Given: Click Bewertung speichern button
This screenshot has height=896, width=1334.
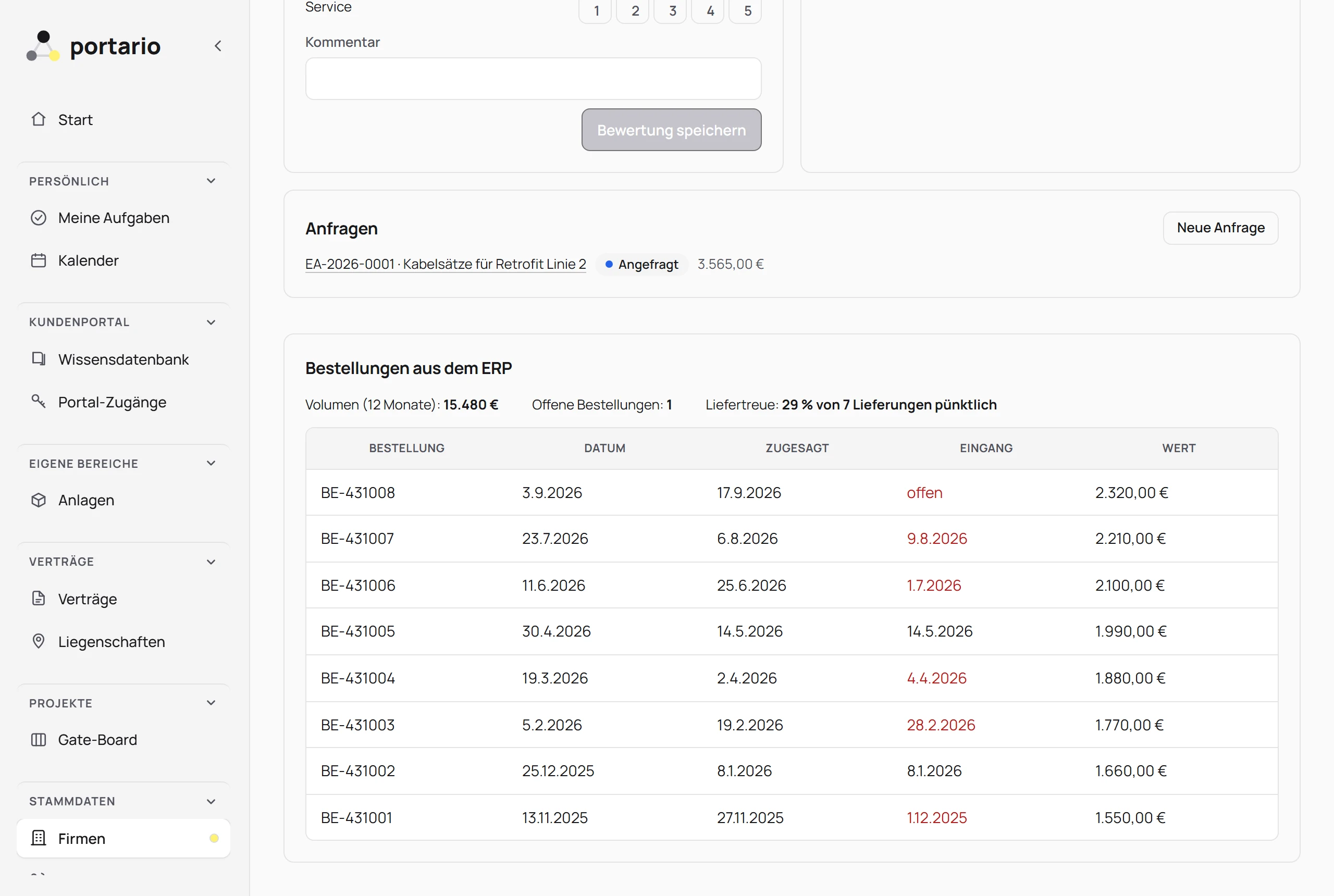Looking at the screenshot, I should tap(671, 130).
